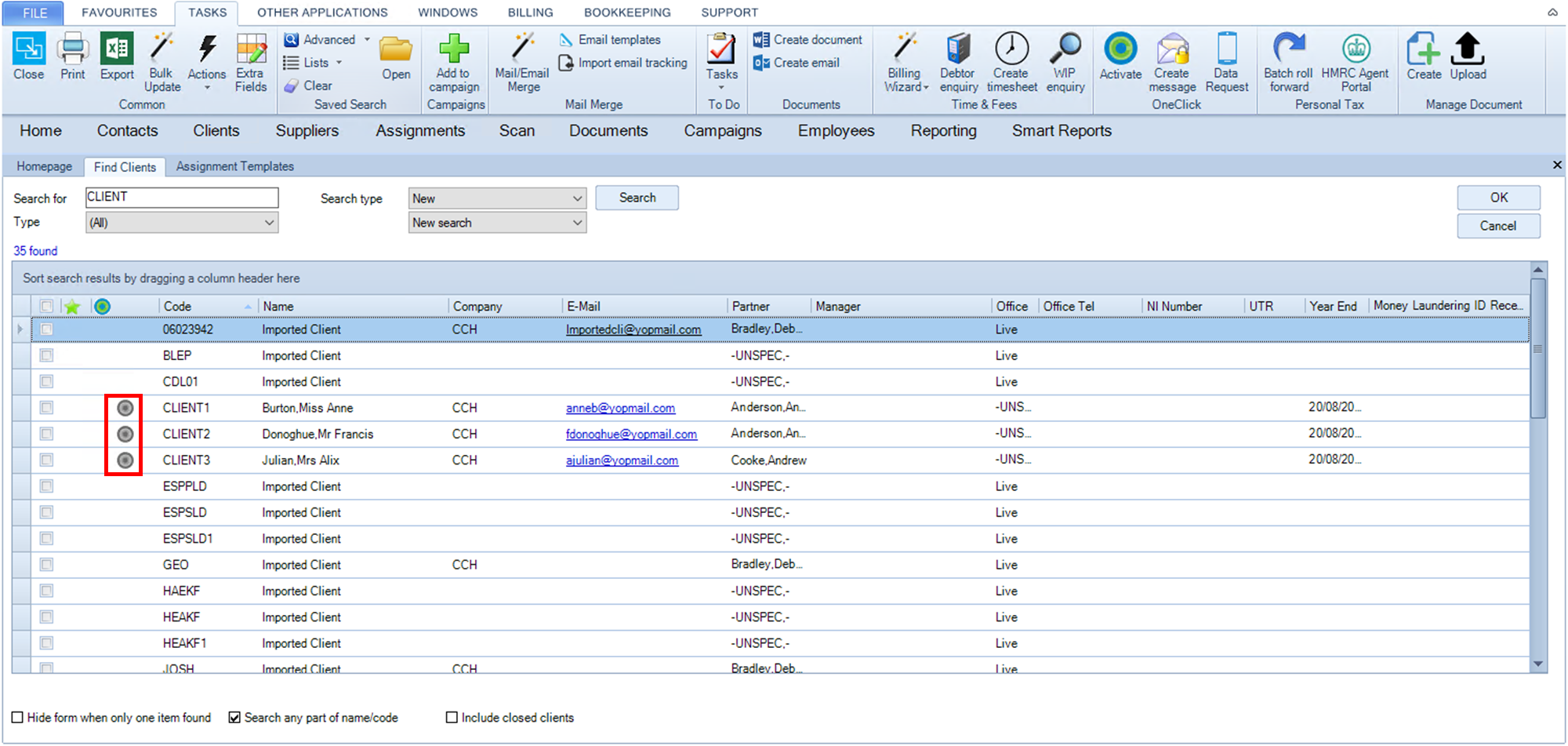1568x746 pixels.
Task: Click the green OneClick column header icon
Action: pyautogui.click(x=102, y=306)
